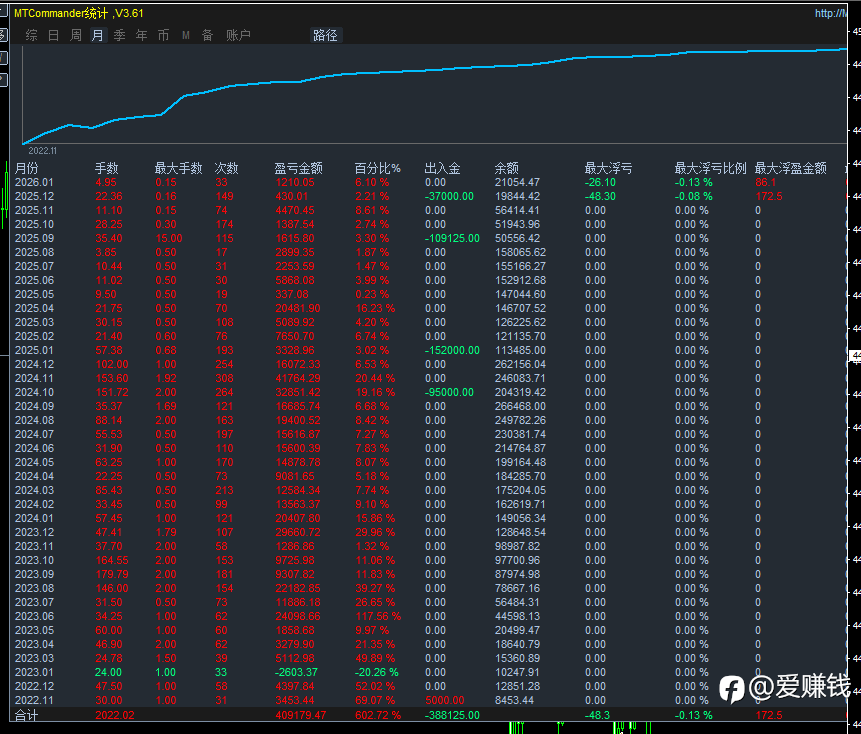Select the 币 currency tab
This screenshot has width=861, height=734.
click(x=163, y=35)
